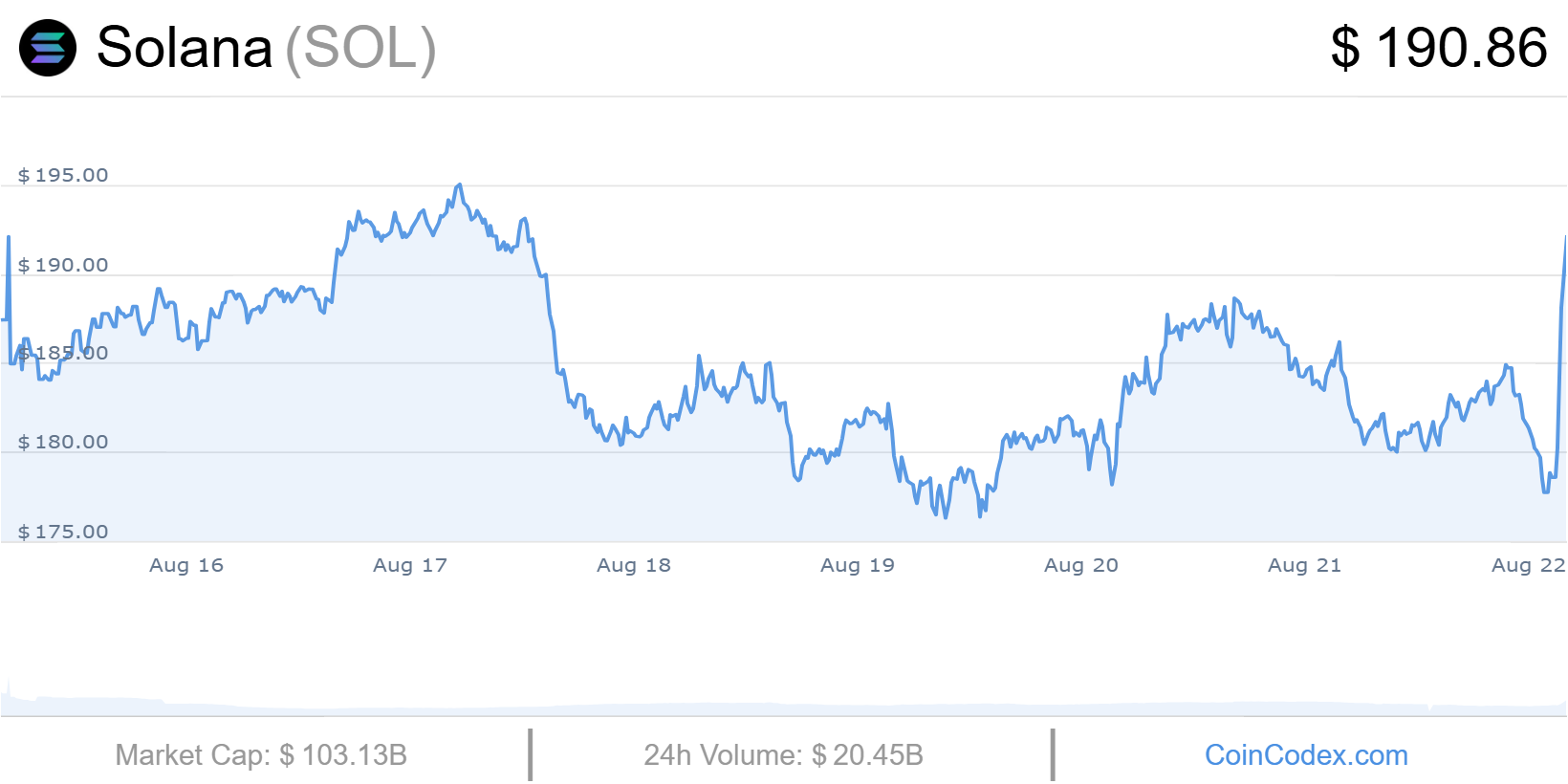The width and height of the screenshot is (1568, 784).
Task: Click the Solana coin name heading
Action: click(185, 48)
